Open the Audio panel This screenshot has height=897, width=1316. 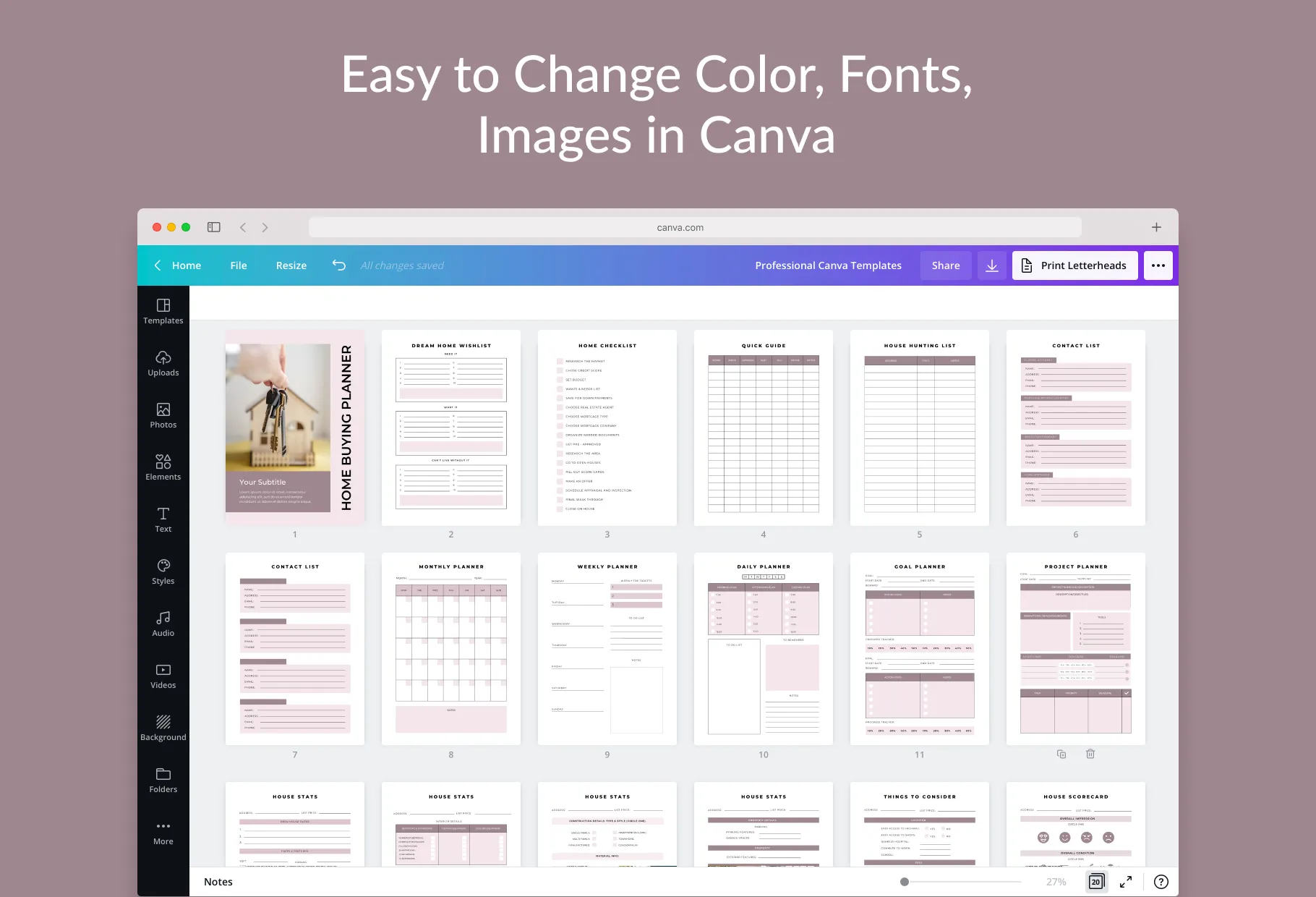[163, 624]
